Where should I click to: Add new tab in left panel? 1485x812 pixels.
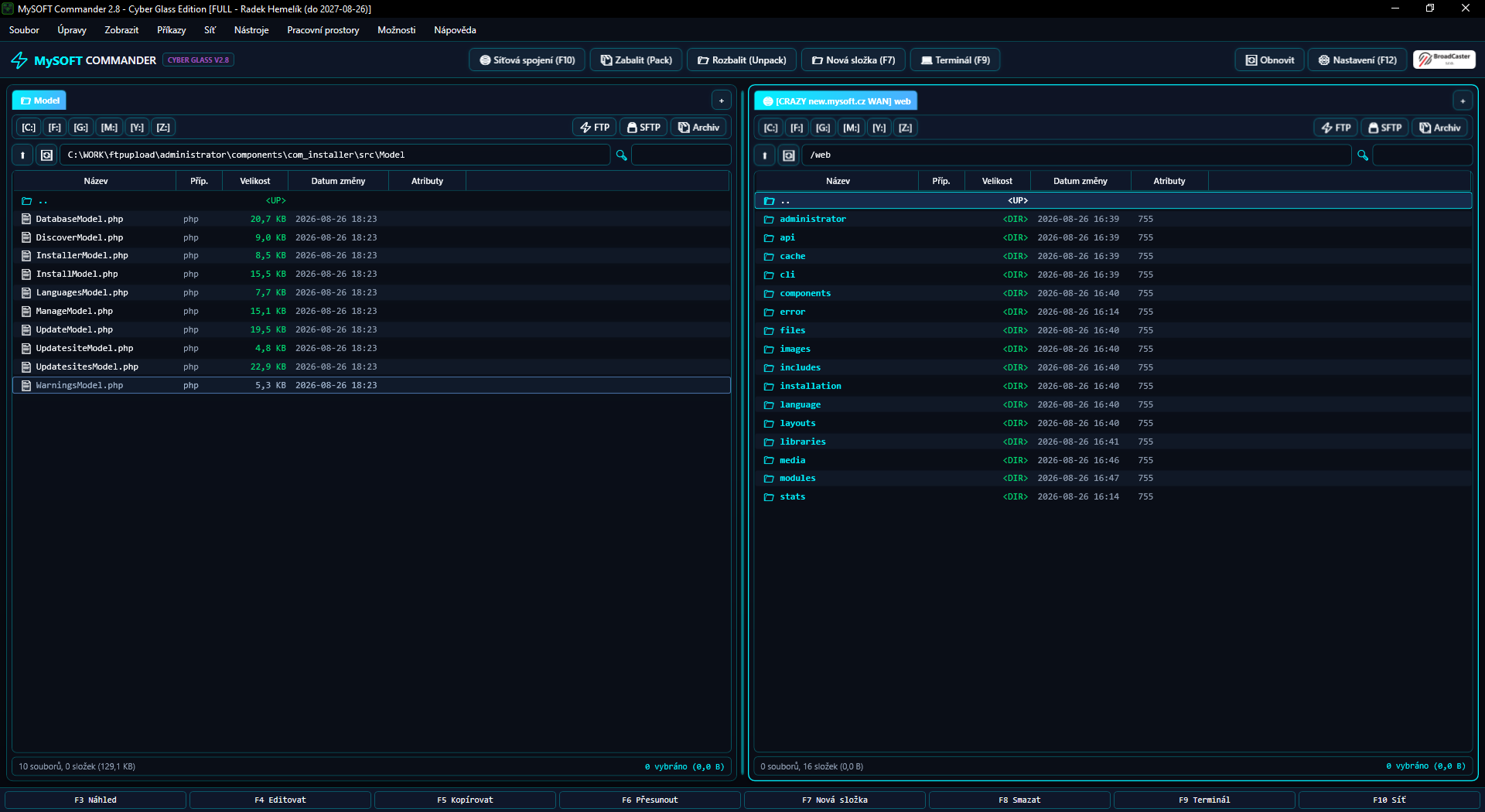721,101
